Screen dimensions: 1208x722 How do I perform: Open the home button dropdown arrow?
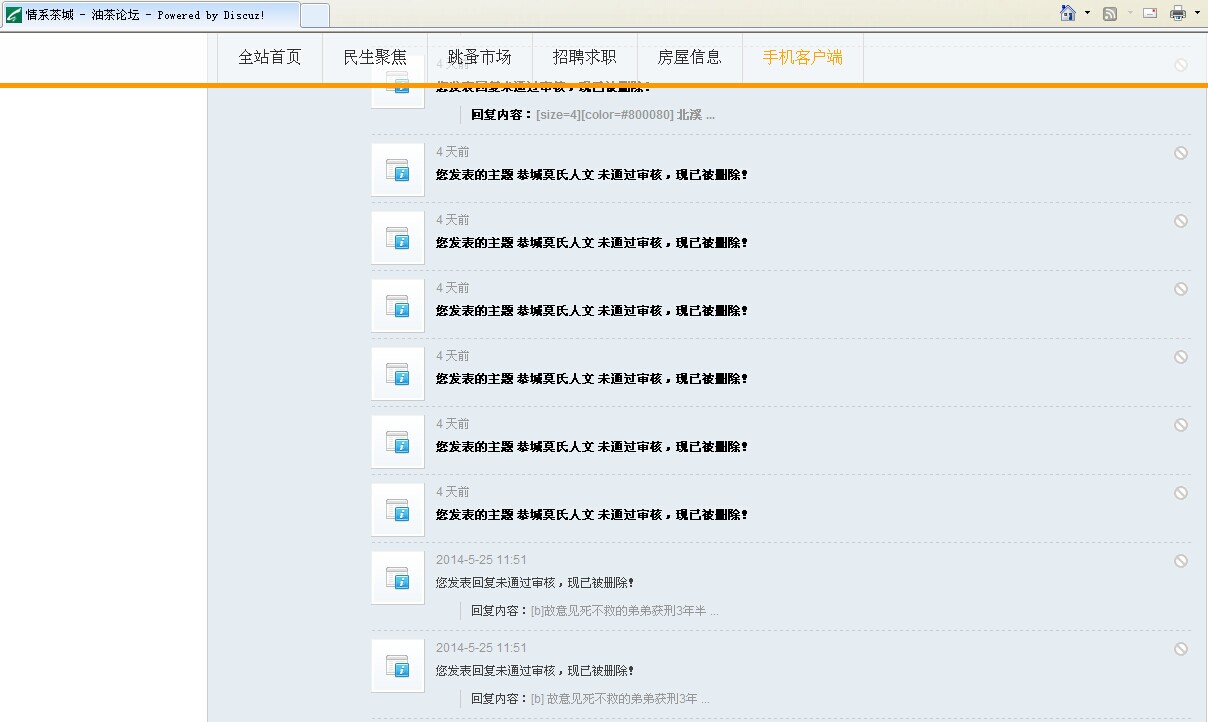coord(1087,12)
